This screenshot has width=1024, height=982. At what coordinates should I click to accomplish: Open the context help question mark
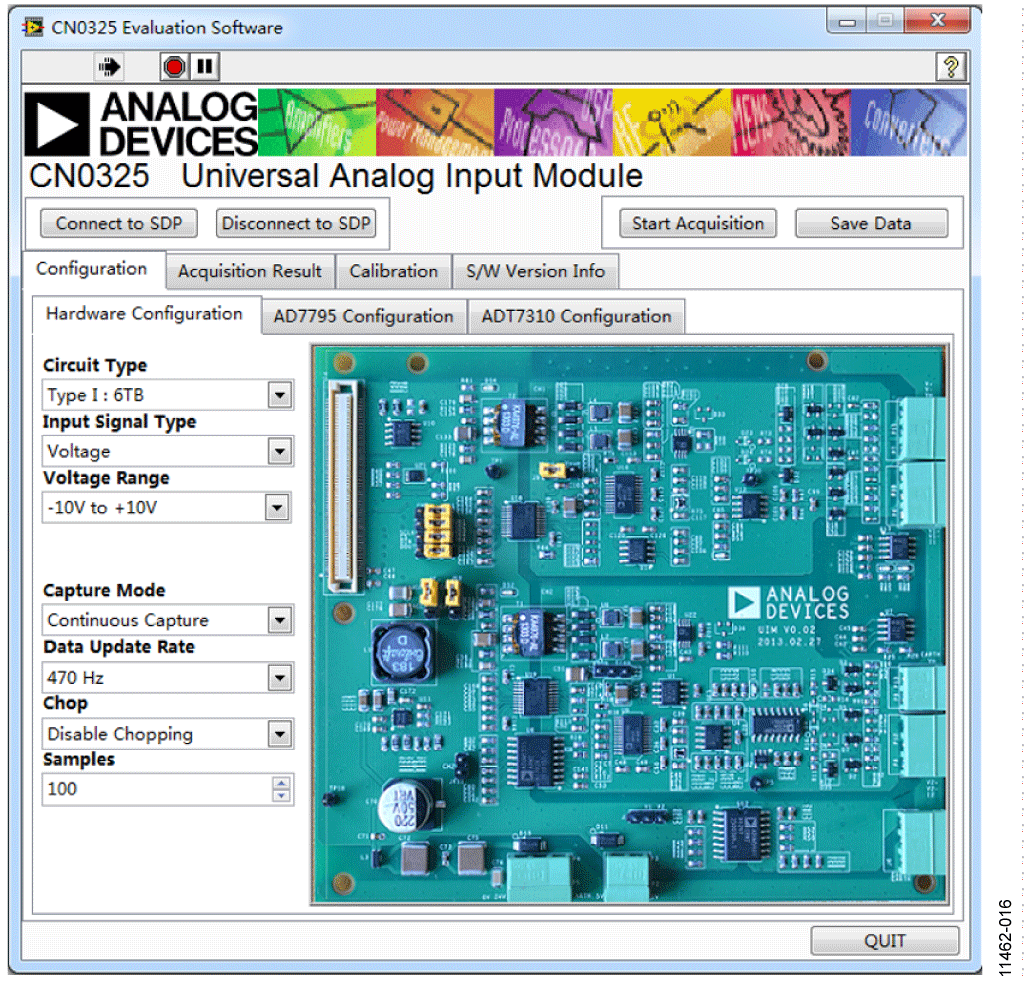click(x=951, y=67)
